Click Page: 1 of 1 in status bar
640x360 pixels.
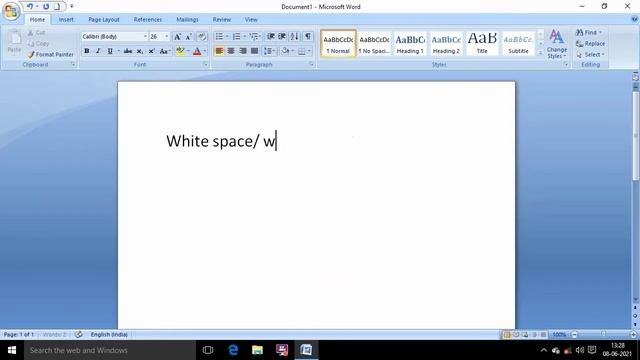[x=19, y=334]
